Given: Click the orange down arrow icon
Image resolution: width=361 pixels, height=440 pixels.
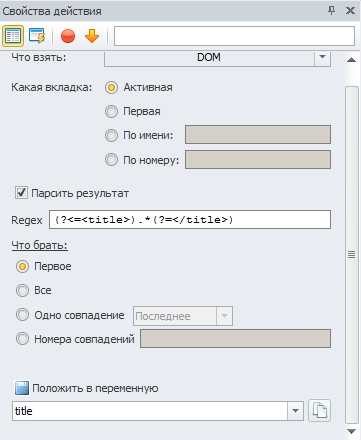Looking at the screenshot, I should [92, 36].
